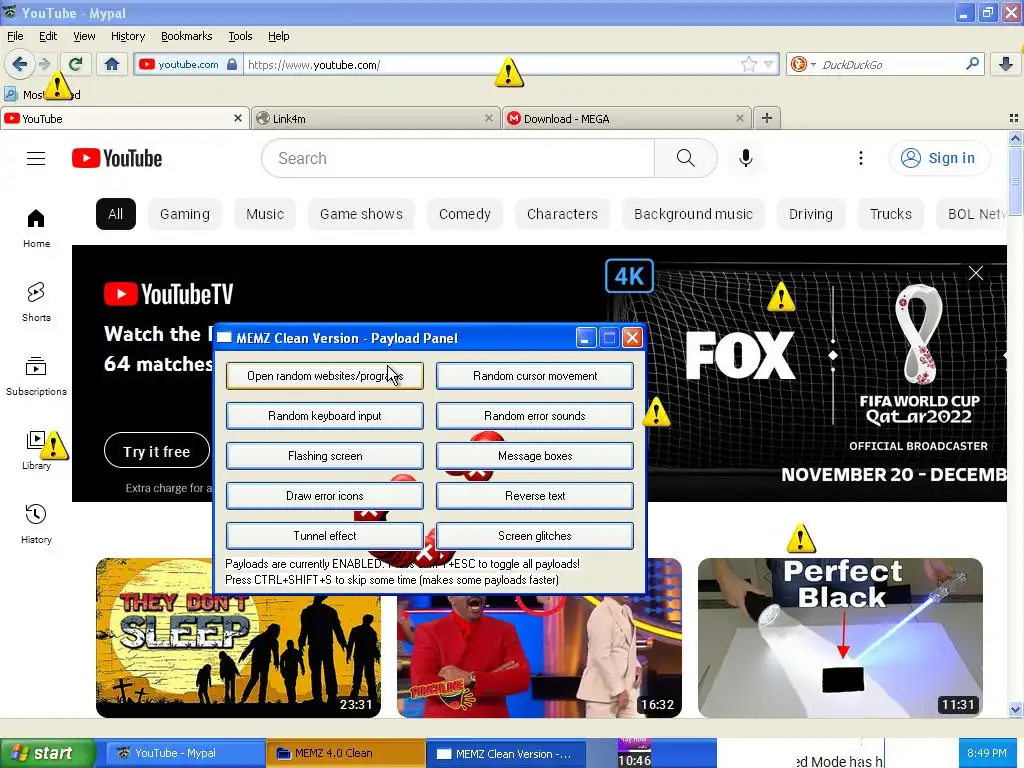1024x768 pixels.
Task: Select the Comedy category chip
Action: pyautogui.click(x=464, y=214)
